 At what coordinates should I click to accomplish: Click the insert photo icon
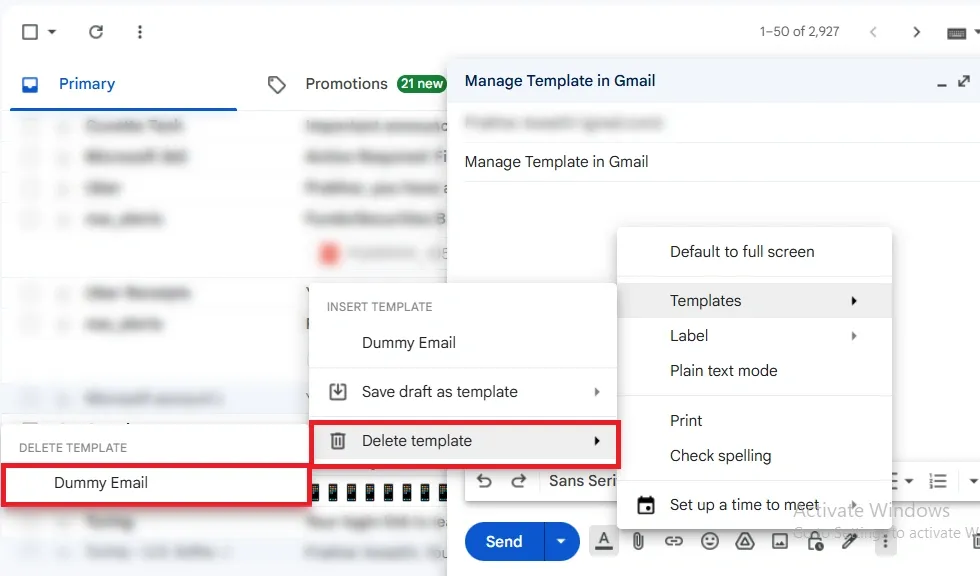tap(780, 541)
